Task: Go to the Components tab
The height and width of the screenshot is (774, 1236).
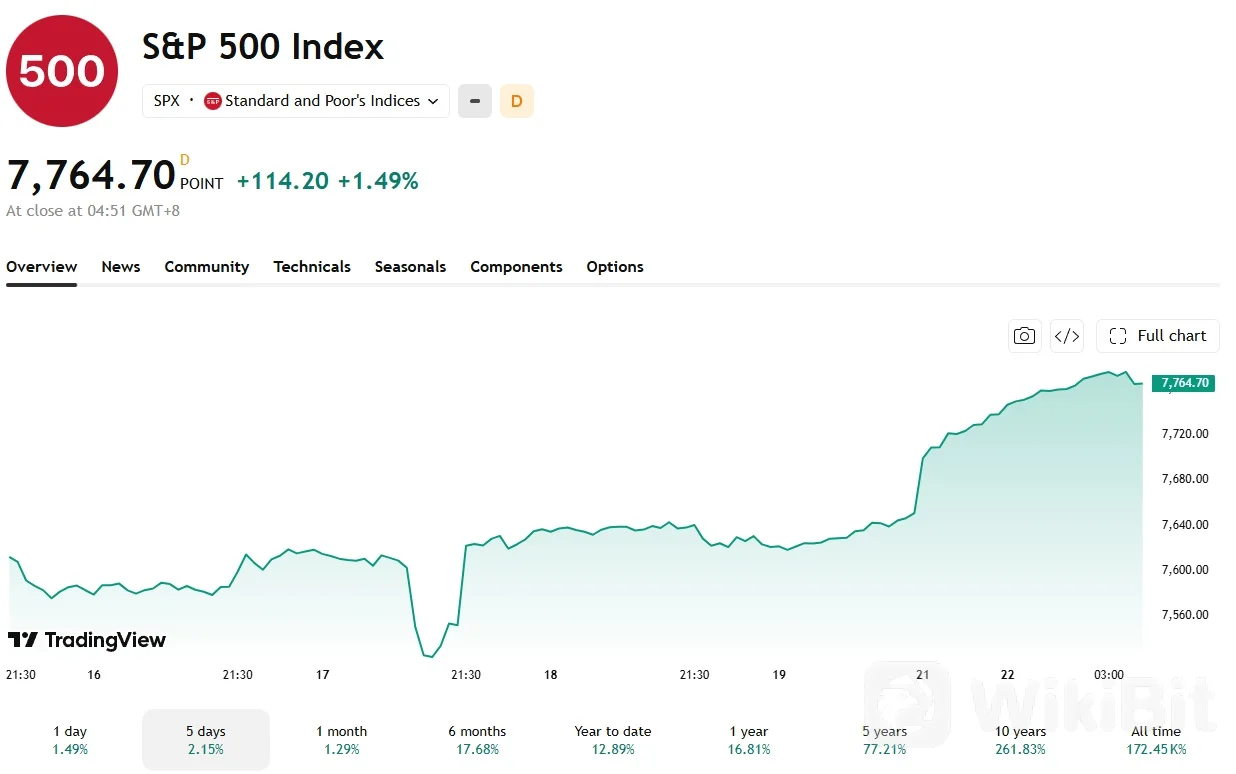Action: pos(516,267)
